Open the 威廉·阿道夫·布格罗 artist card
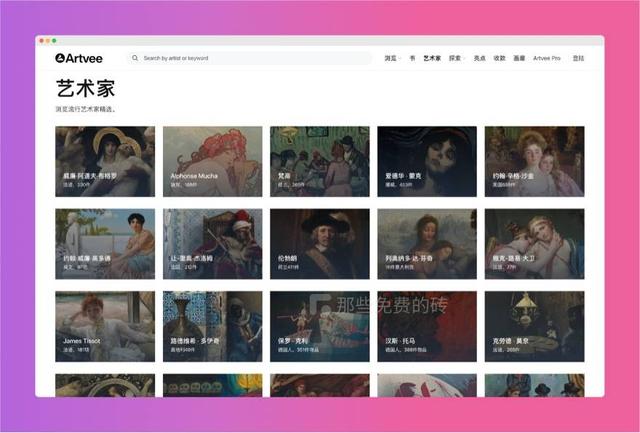The height and width of the screenshot is (433, 640). click(105, 162)
